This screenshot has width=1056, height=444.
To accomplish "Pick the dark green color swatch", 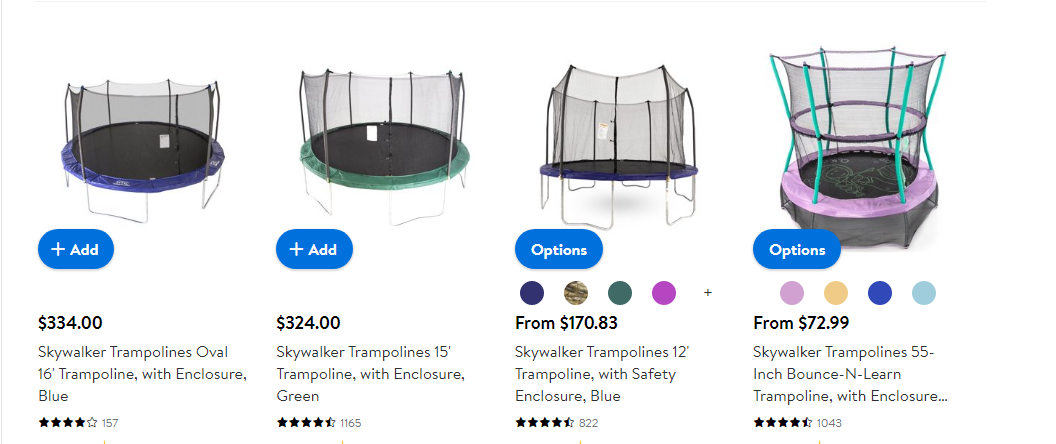I will [x=620, y=293].
